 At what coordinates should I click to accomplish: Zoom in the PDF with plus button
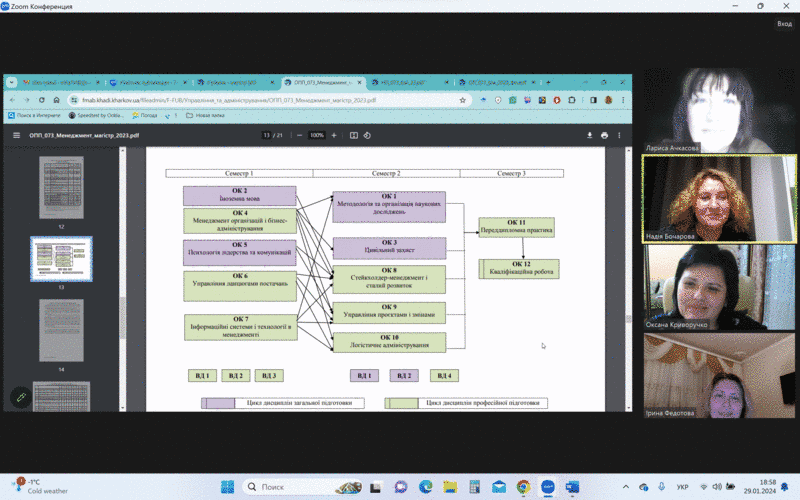tap(332, 135)
